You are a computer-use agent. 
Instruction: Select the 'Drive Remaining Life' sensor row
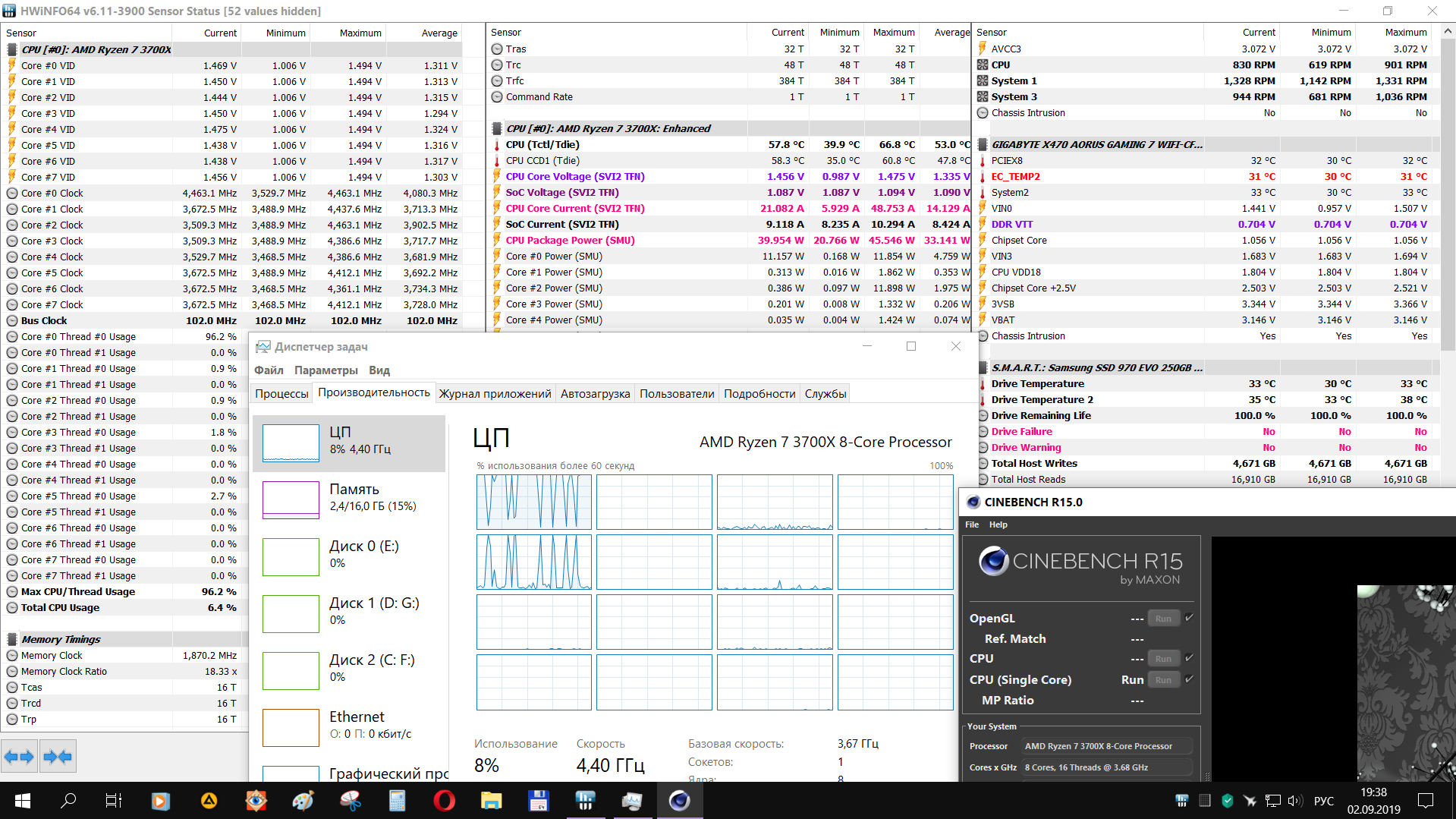coord(1206,415)
